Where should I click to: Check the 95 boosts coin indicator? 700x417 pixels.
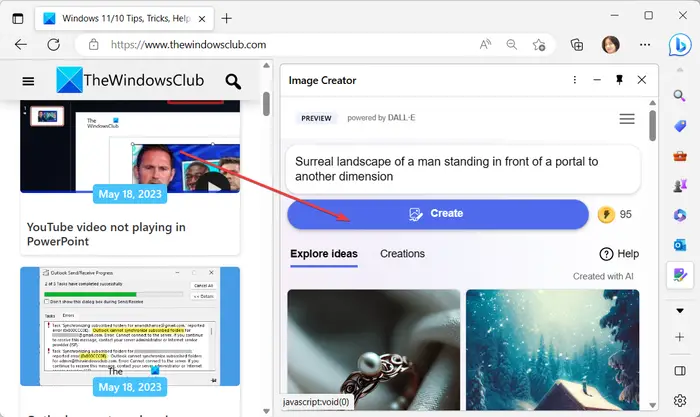(615, 214)
